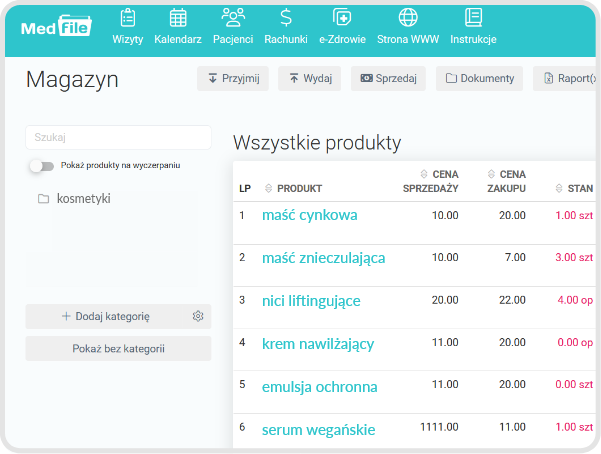The height and width of the screenshot is (454, 601).
Task: Click the 1111.00 sale price cell
Action: click(x=439, y=427)
